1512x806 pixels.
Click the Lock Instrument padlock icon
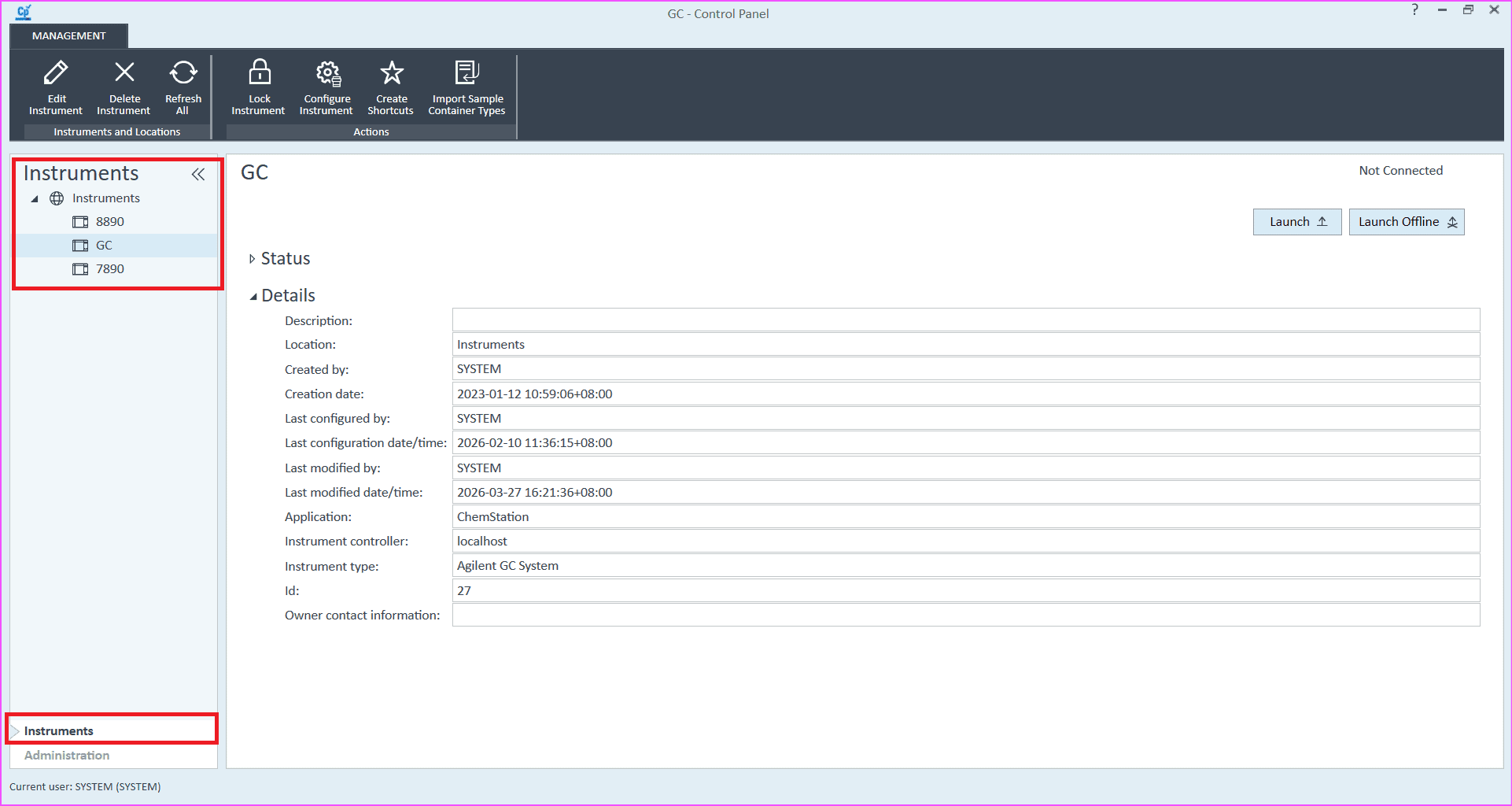(260, 72)
